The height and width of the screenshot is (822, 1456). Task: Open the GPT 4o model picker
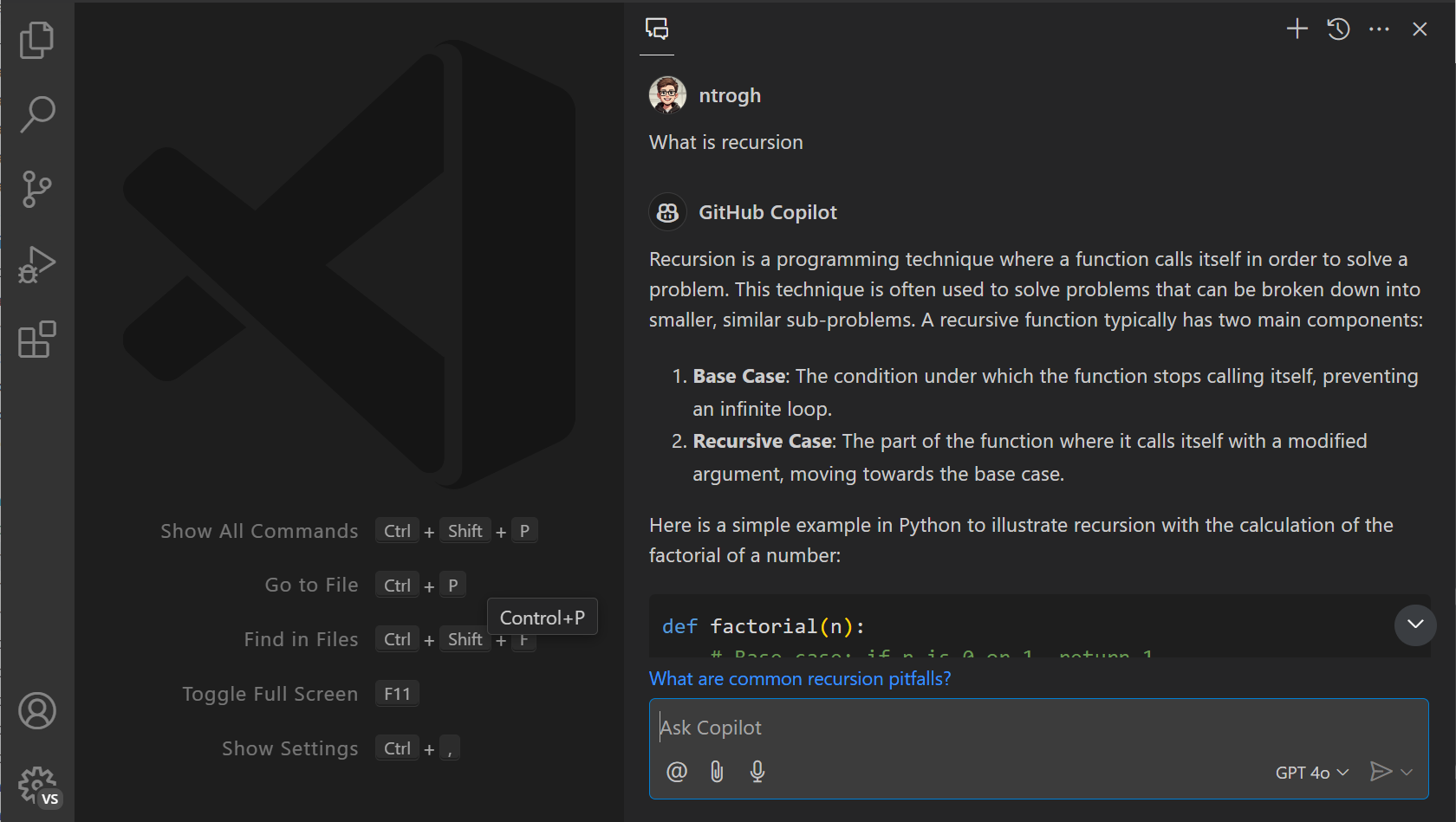click(x=1311, y=773)
